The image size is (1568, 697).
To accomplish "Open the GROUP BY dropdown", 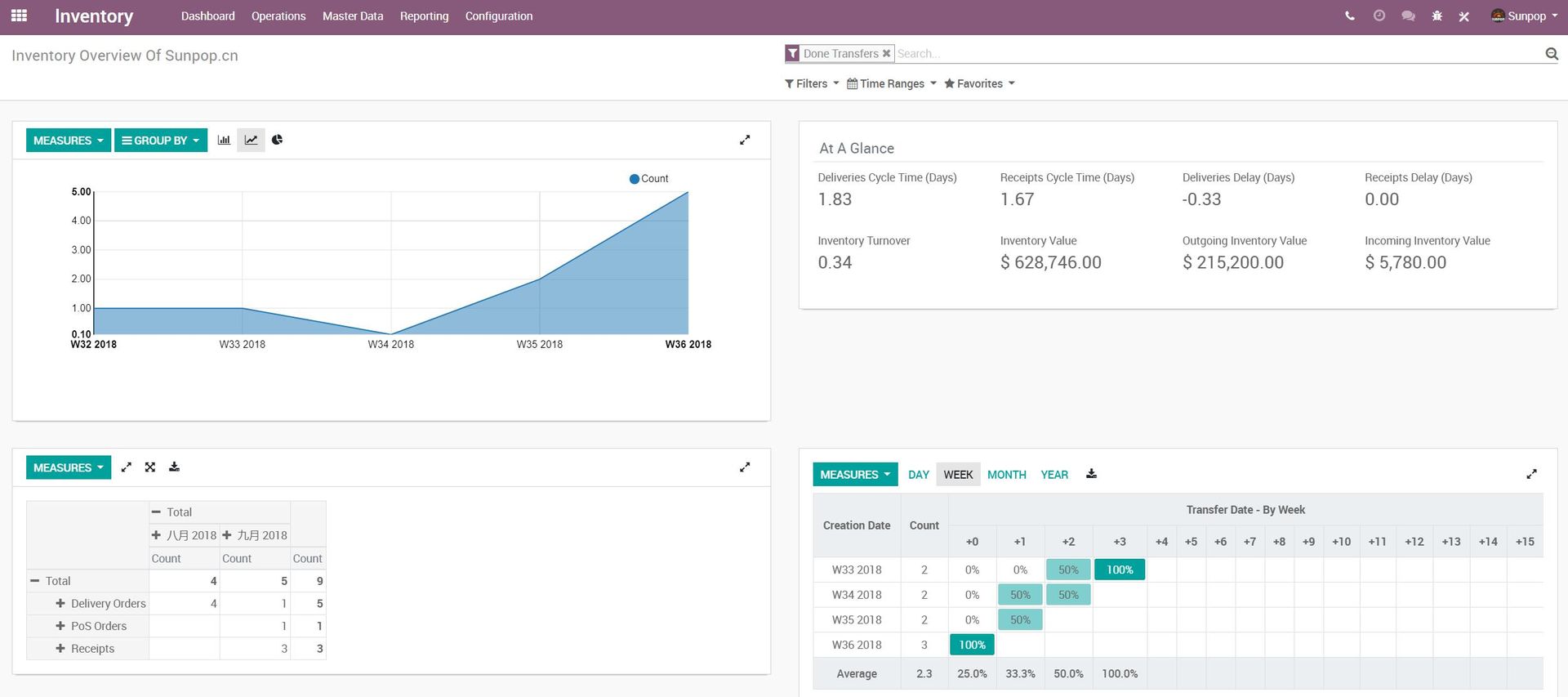I will (x=161, y=141).
